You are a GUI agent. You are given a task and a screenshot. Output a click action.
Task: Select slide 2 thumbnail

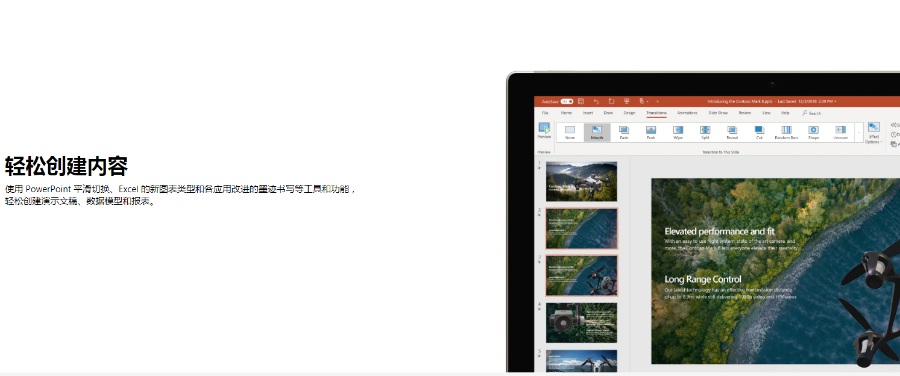581,228
